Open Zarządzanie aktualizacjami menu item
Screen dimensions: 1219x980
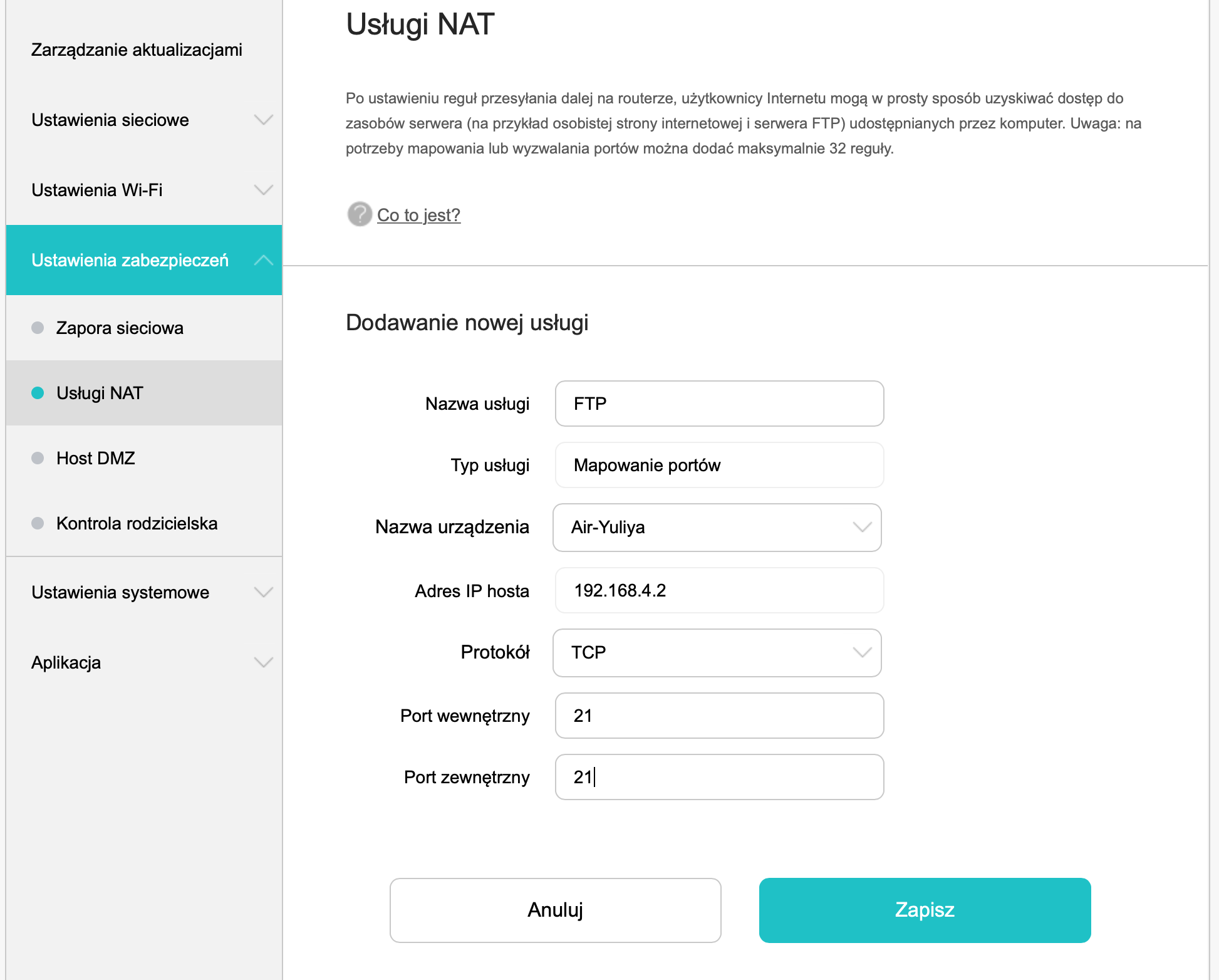pos(137,50)
